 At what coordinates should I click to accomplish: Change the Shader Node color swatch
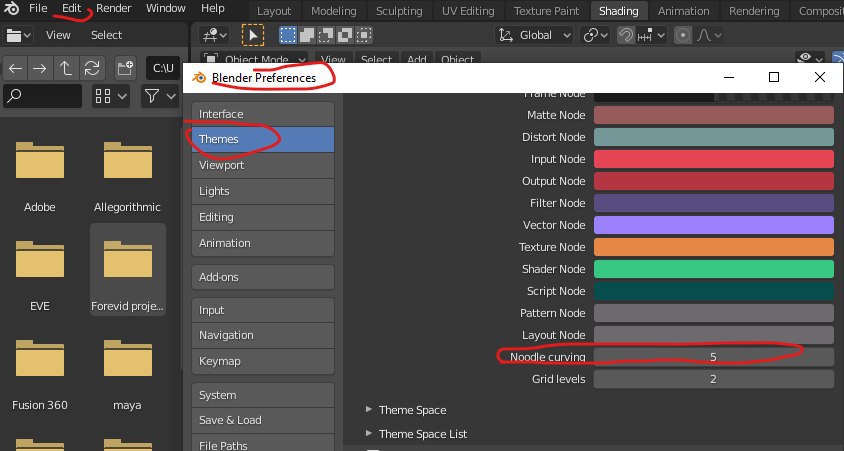pyautogui.click(x=714, y=269)
